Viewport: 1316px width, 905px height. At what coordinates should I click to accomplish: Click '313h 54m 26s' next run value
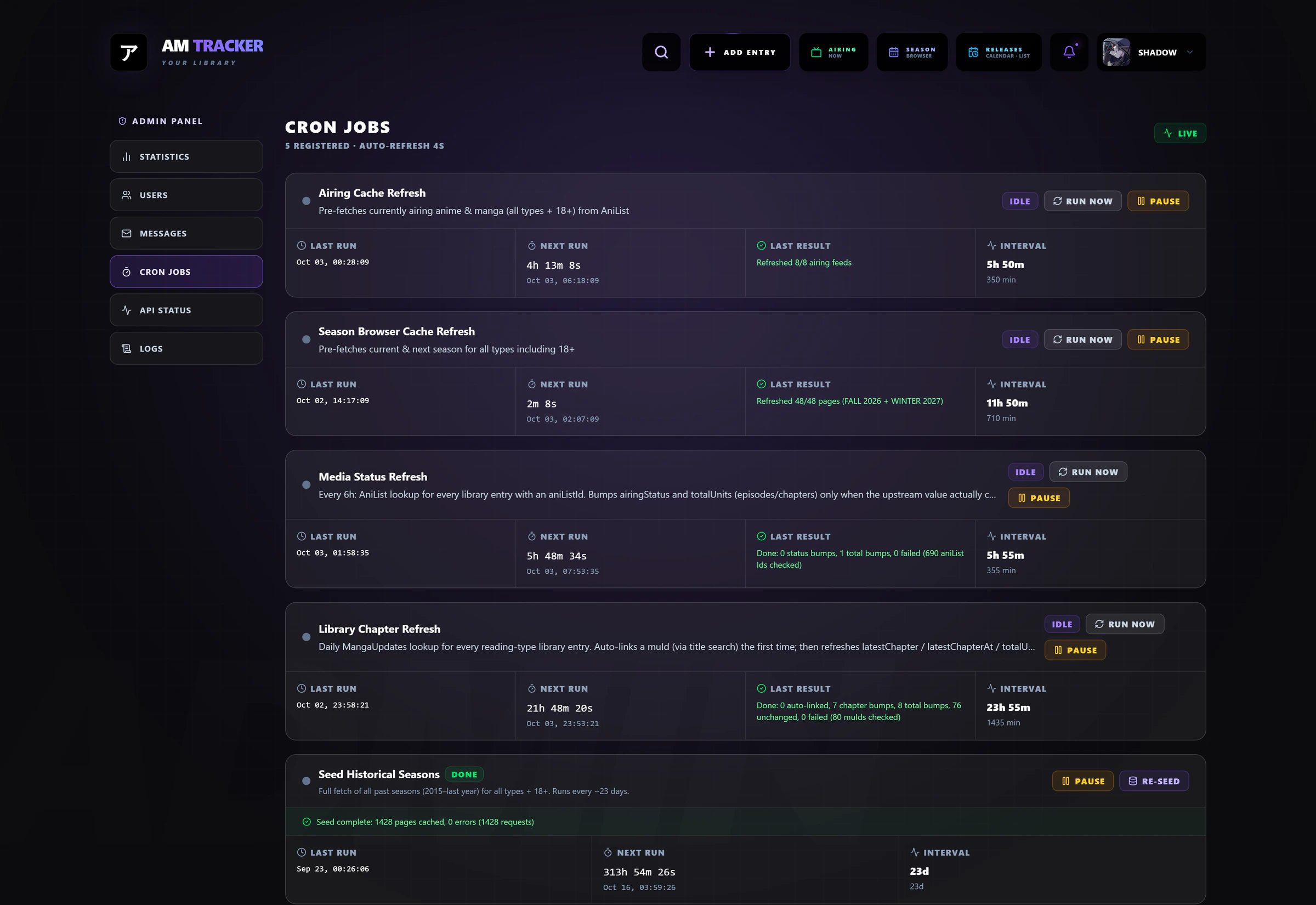coord(639,872)
